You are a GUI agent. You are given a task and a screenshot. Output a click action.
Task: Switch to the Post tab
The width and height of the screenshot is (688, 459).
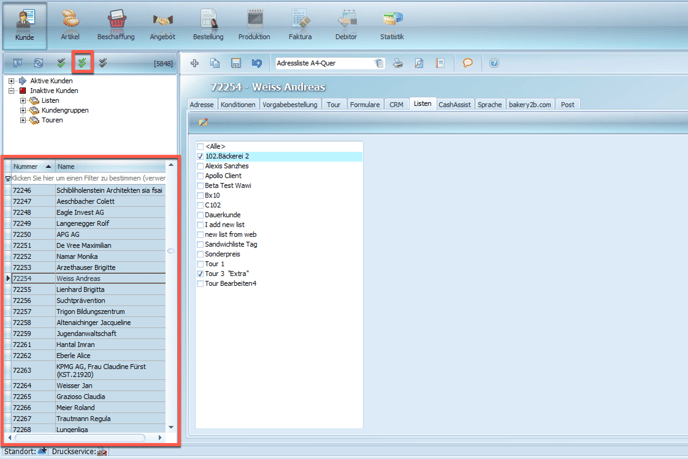(x=567, y=104)
